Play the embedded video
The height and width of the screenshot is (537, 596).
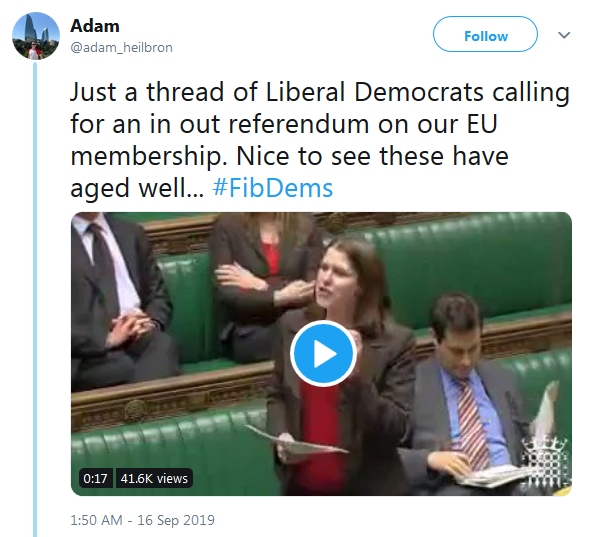[x=323, y=353]
